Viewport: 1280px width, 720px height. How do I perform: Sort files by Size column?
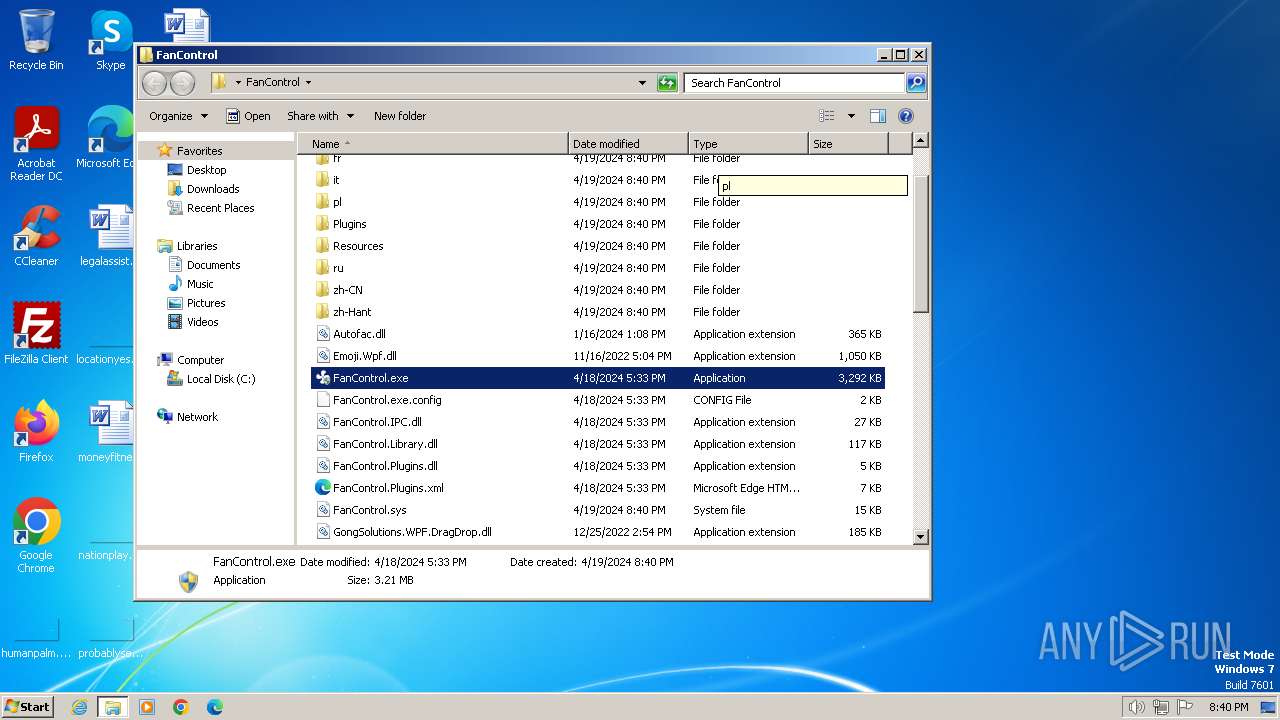point(848,144)
